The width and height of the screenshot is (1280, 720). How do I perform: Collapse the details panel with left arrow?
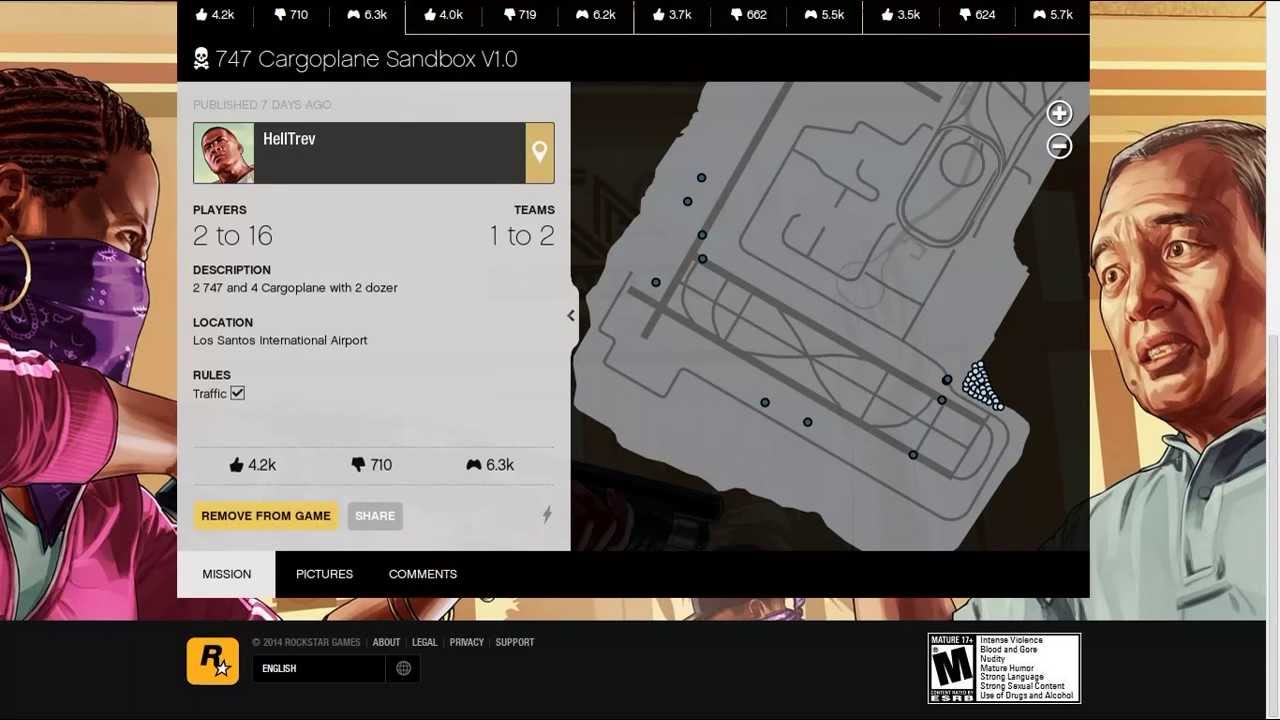(x=571, y=316)
